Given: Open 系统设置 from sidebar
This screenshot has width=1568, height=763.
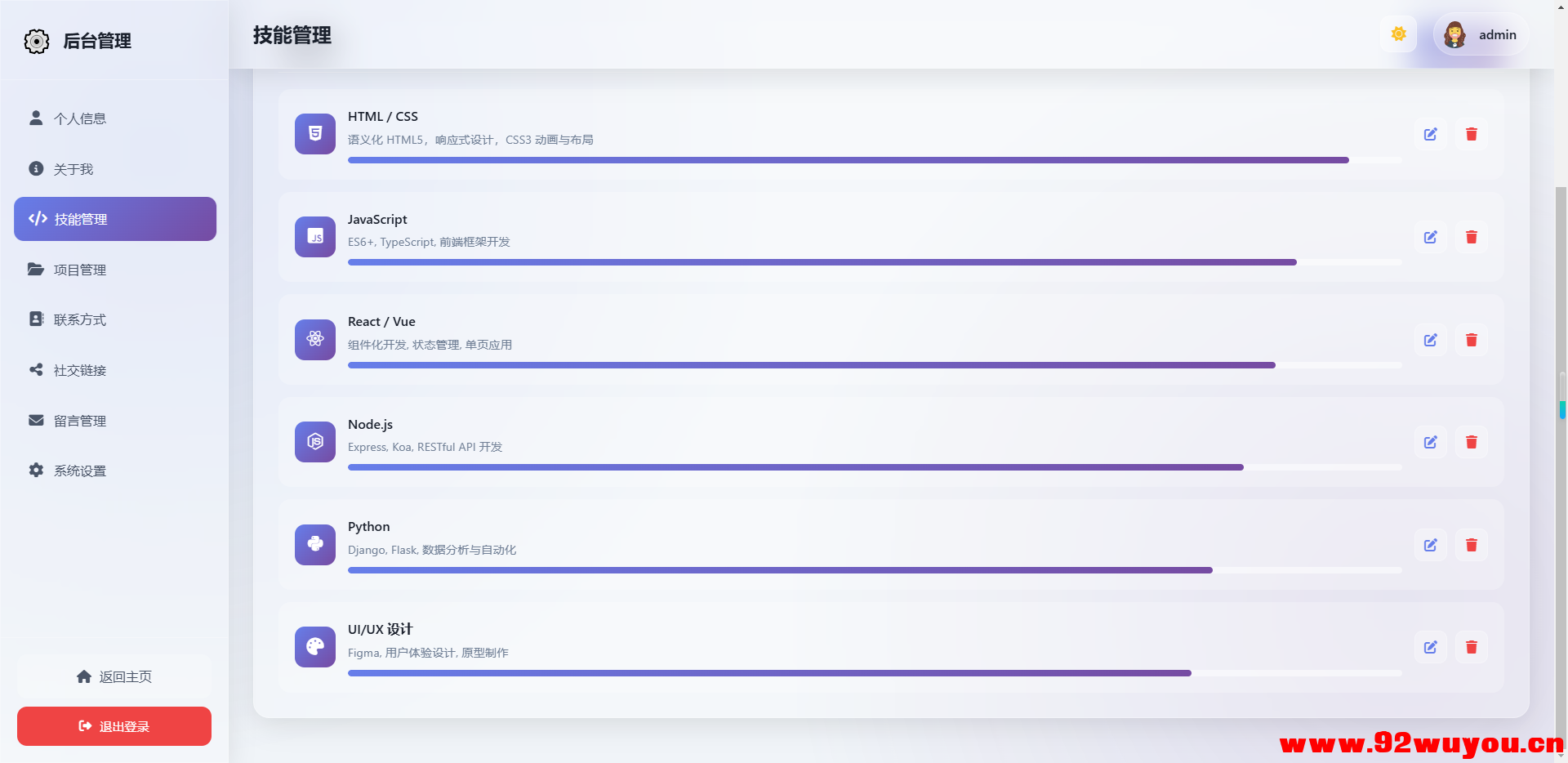Looking at the screenshot, I should pyautogui.click(x=80, y=471).
